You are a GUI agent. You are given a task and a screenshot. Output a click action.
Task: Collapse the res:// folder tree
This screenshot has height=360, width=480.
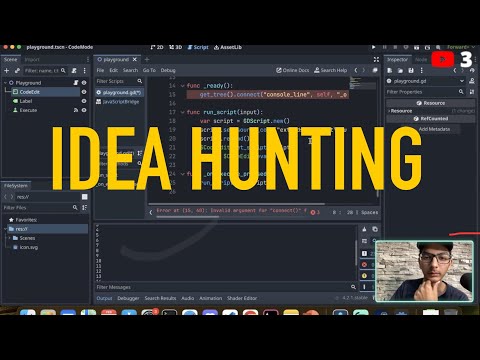pyautogui.click(x=5, y=229)
